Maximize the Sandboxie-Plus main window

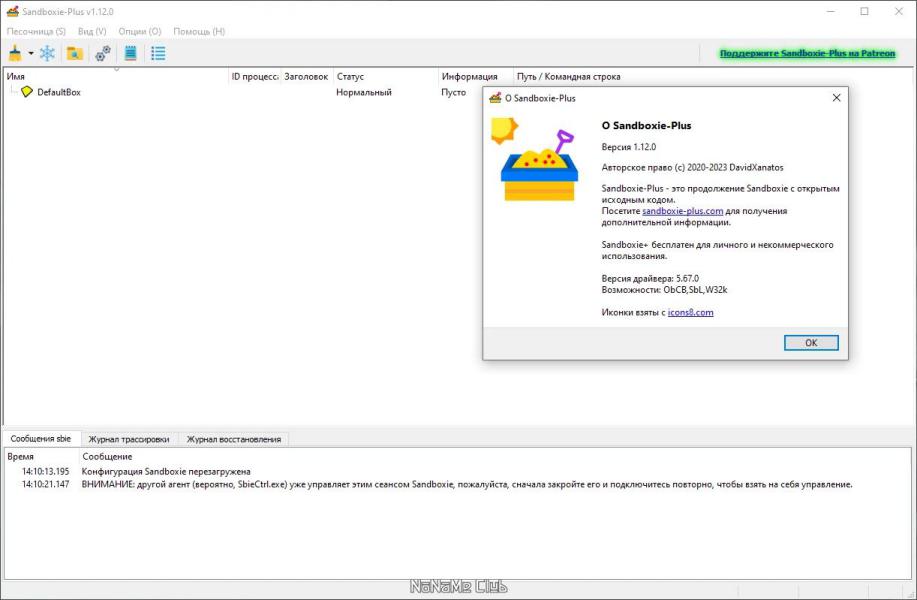click(864, 11)
